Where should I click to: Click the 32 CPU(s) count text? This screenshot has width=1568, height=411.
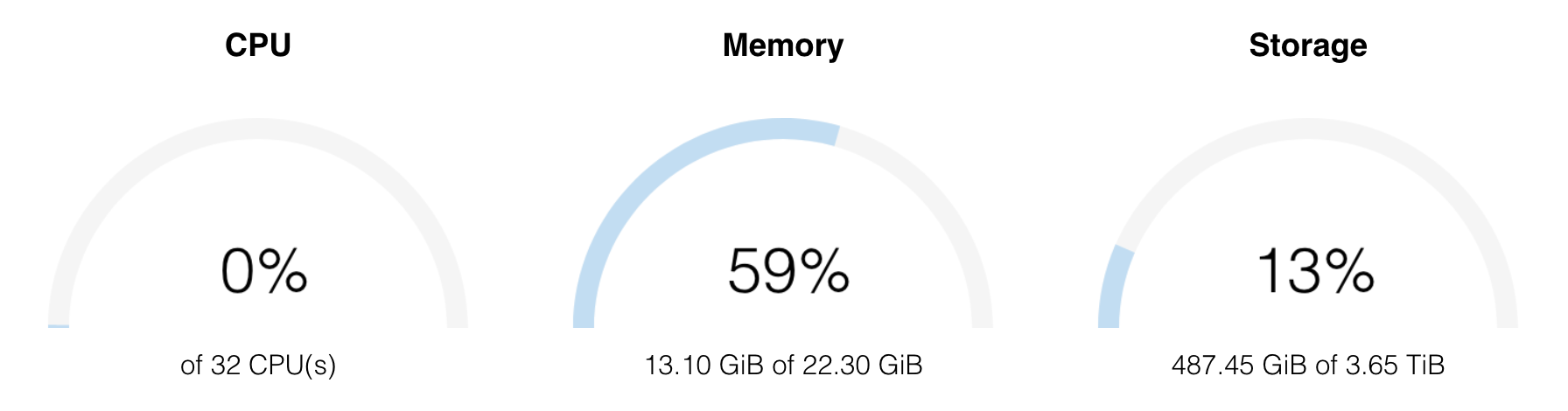tap(273, 365)
